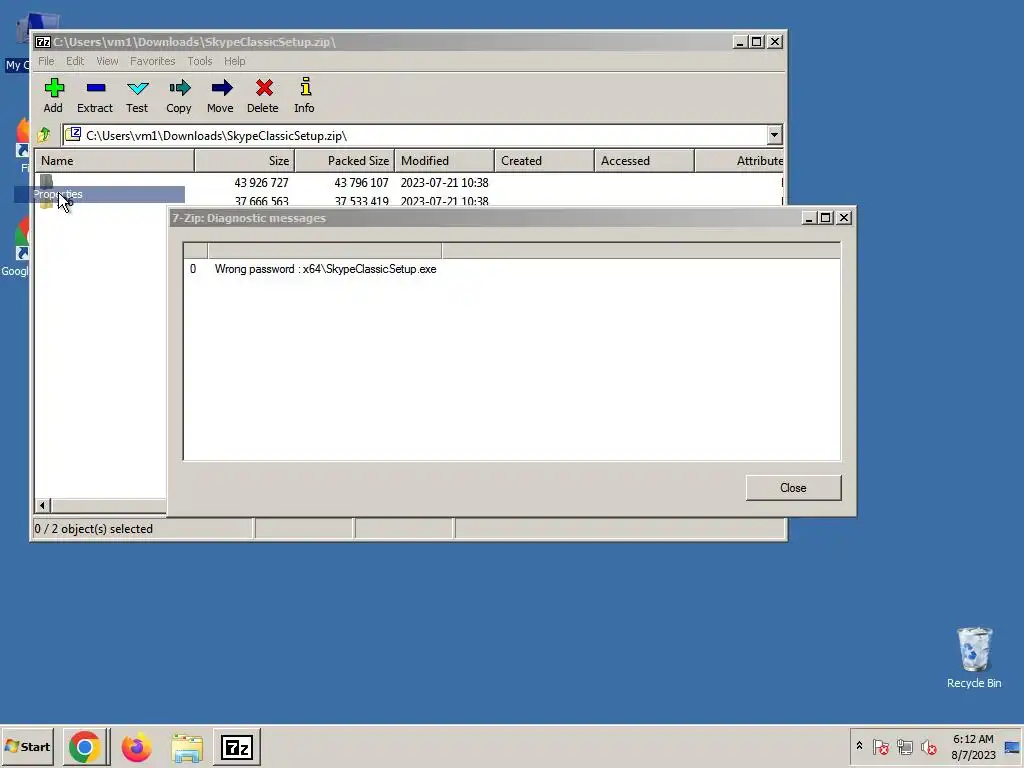Viewport: 1024px width, 768px height.
Task: Sort by Name column header
Action: tap(114, 161)
